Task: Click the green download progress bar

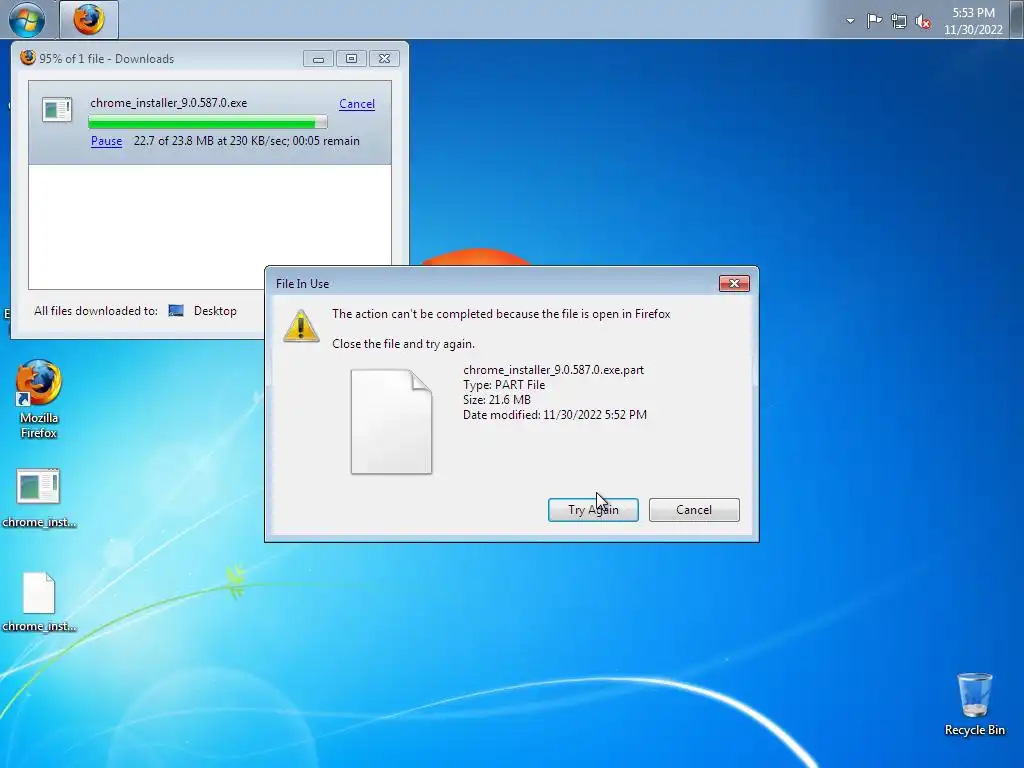Action: click(x=208, y=122)
